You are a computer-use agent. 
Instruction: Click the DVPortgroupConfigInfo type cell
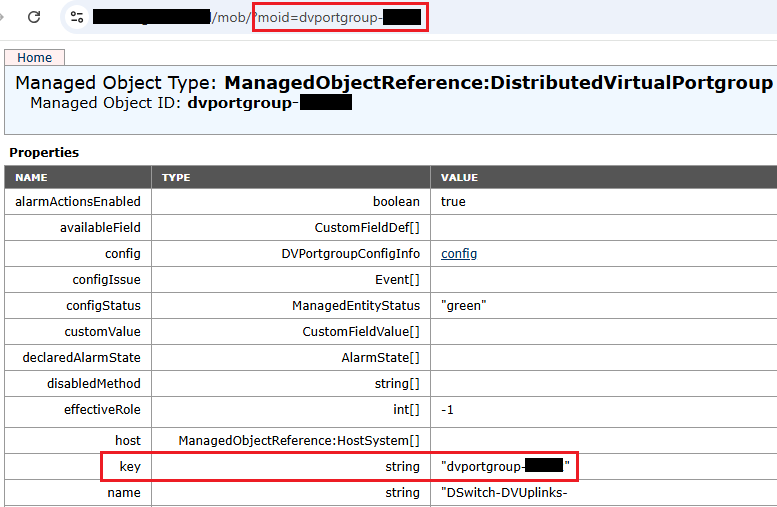pyautogui.click(x=350, y=254)
